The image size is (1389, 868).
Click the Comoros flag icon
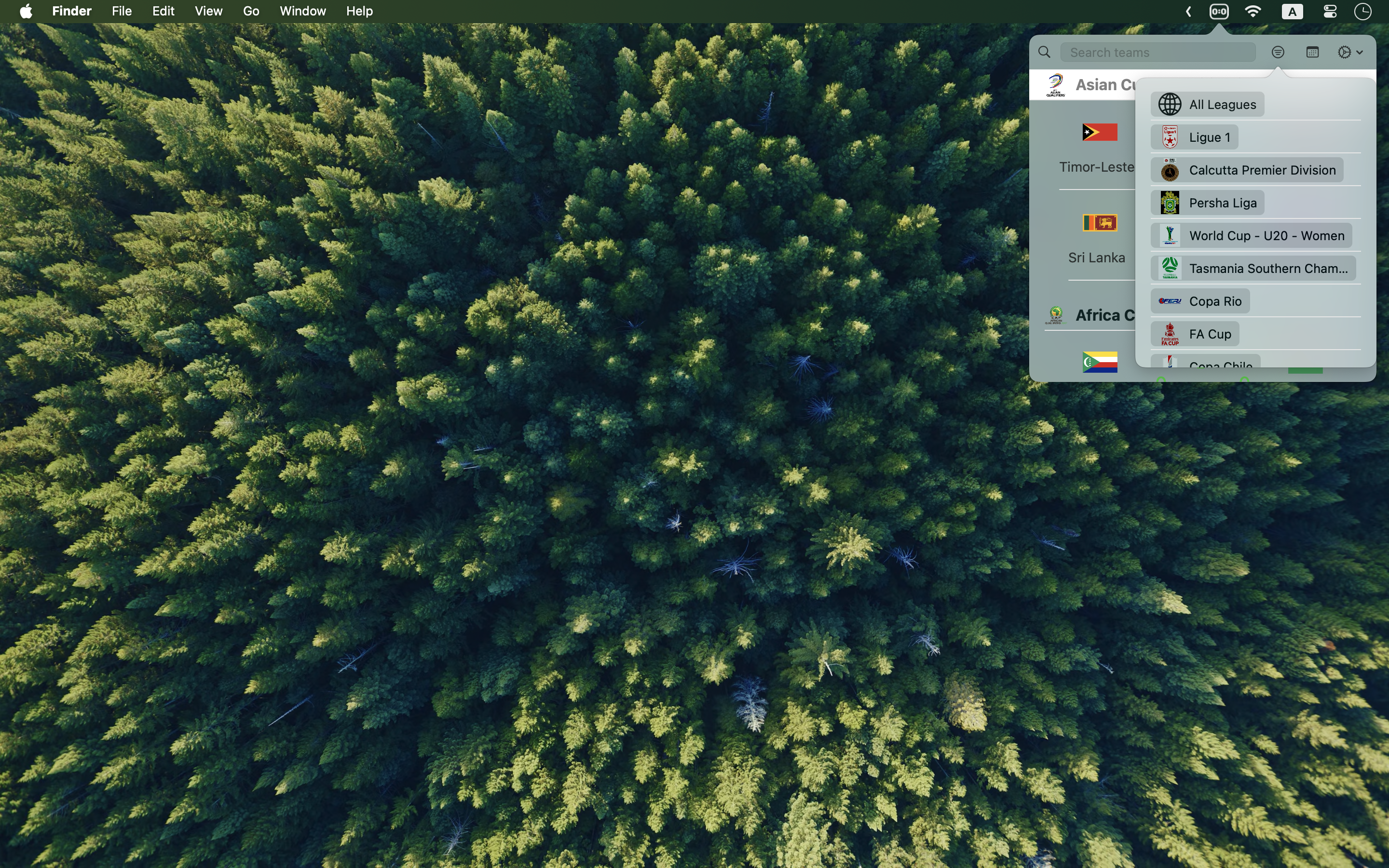pos(1100,362)
